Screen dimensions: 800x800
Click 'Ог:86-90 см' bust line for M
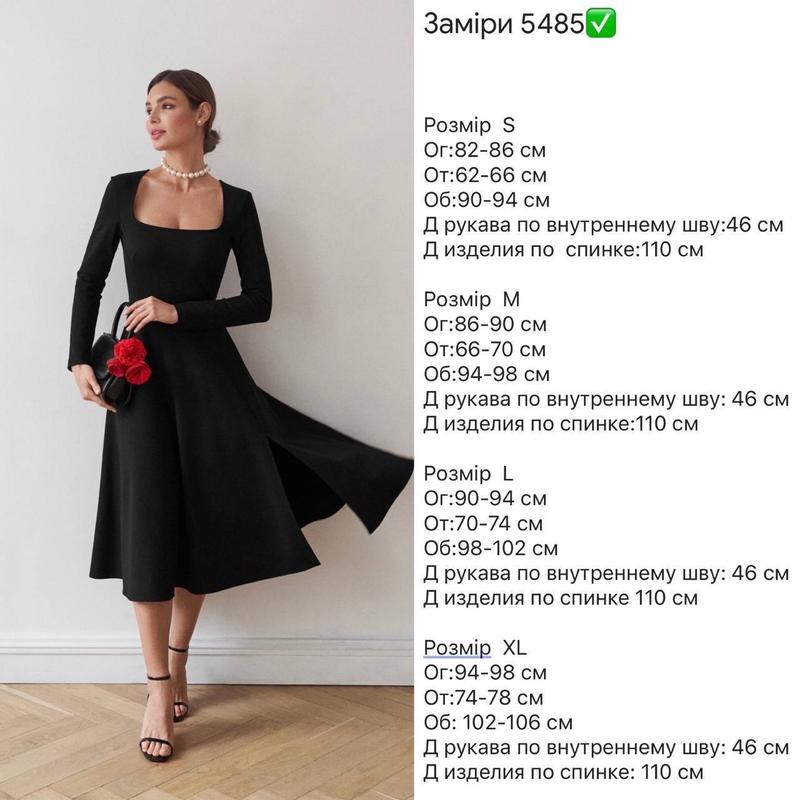coord(485,324)
